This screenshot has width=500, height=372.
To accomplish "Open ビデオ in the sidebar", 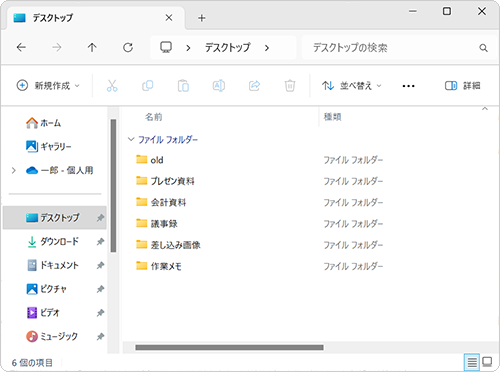I will [43, 313].
